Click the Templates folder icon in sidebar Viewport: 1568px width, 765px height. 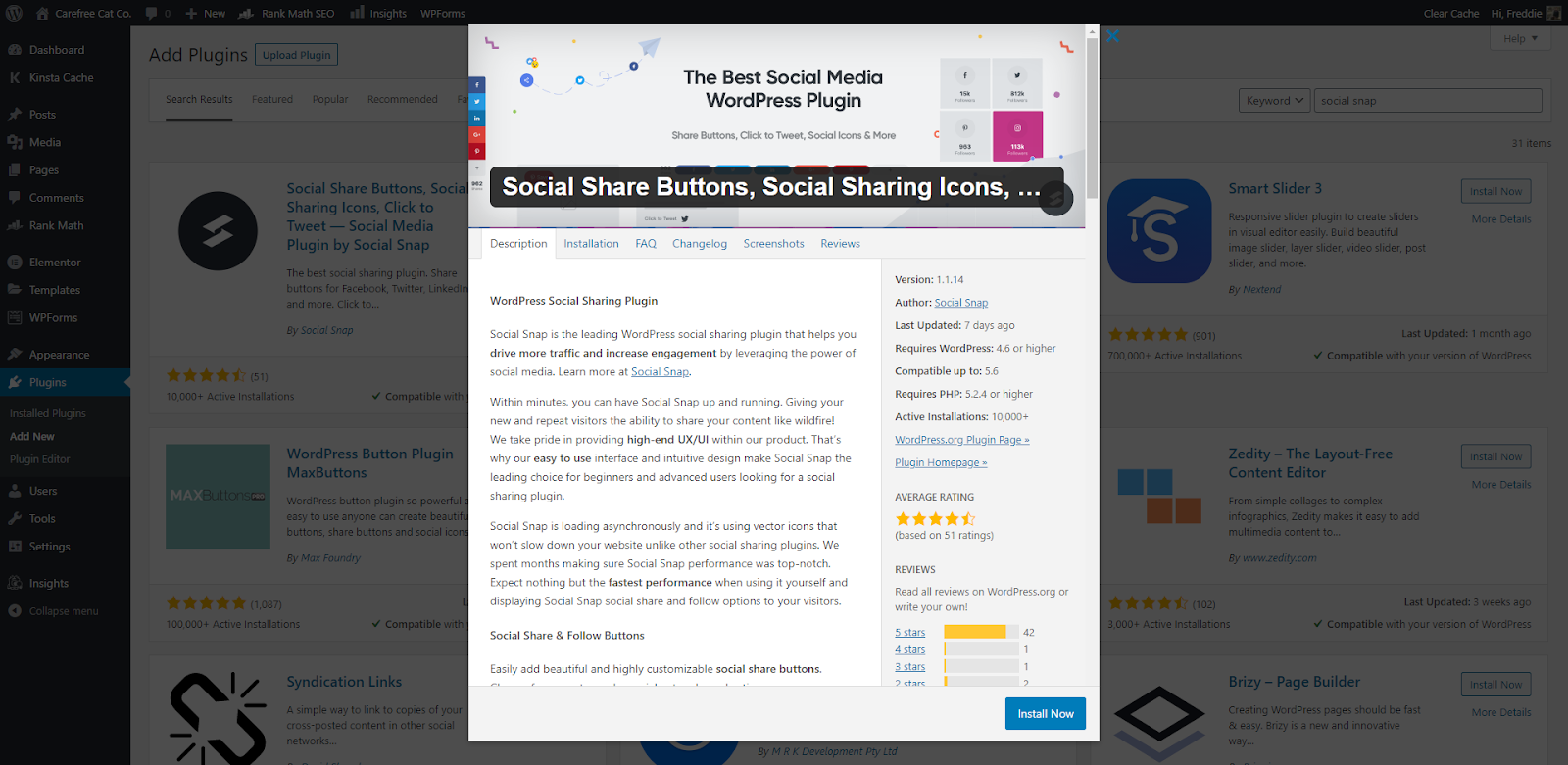tap(15, 290)
